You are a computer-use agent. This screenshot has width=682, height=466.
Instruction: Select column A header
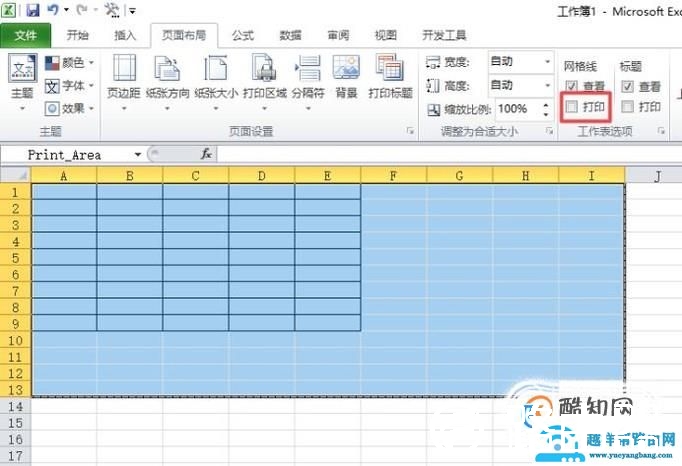(x=64, y=176)
